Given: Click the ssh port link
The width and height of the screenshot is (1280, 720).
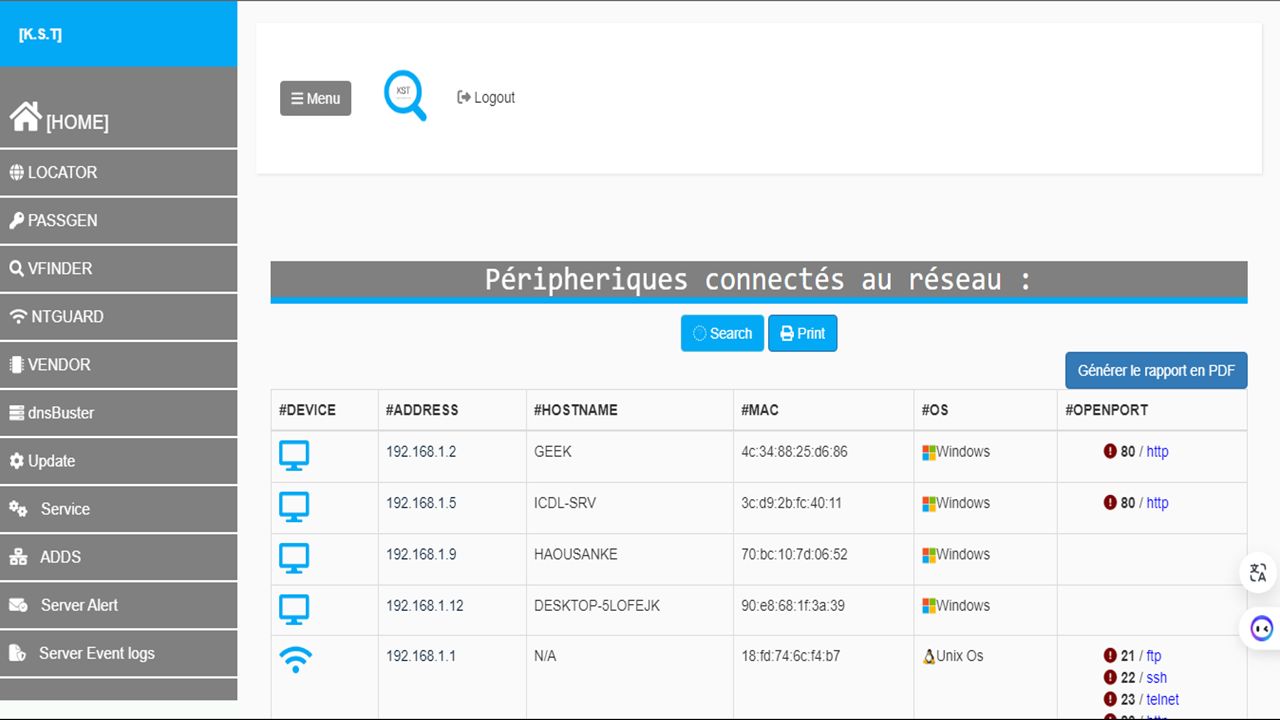Looking at the screenshot, I should 1156,677.
